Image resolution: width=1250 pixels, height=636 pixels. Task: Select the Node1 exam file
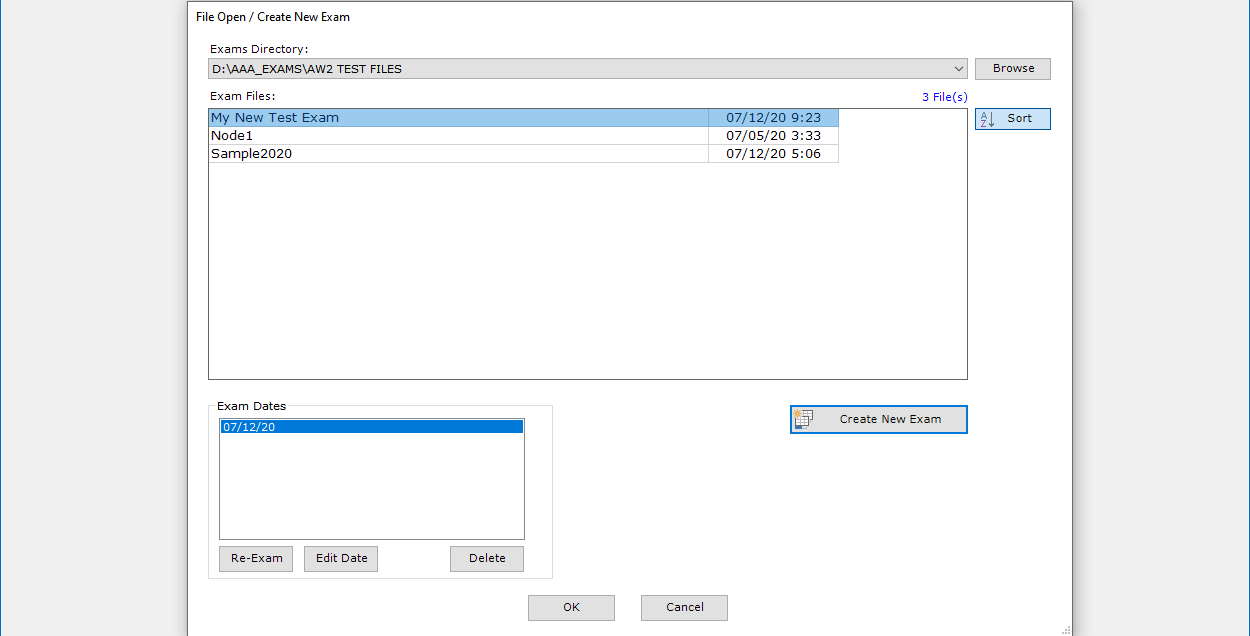pos(233,136)
